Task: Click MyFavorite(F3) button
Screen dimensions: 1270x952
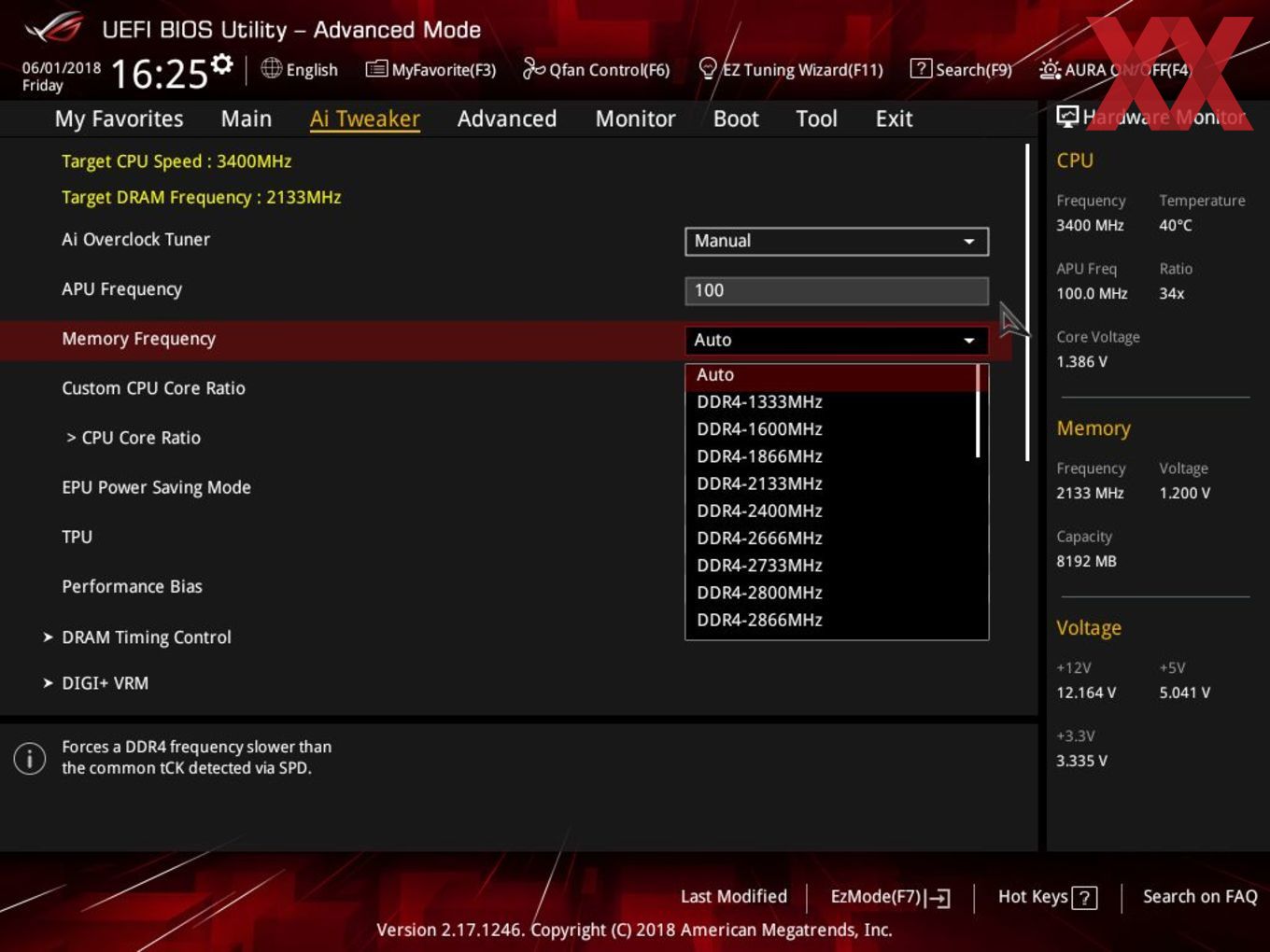Action: [431, 69]
